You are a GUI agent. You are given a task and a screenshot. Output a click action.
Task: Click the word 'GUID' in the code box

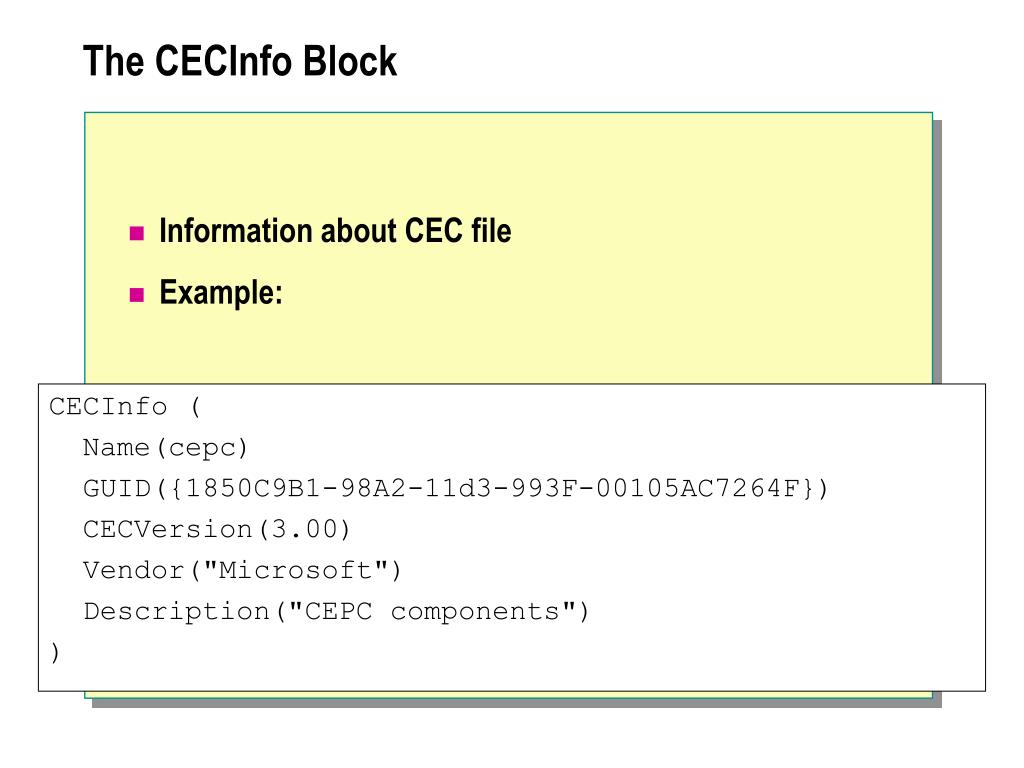tap(117, 488)
